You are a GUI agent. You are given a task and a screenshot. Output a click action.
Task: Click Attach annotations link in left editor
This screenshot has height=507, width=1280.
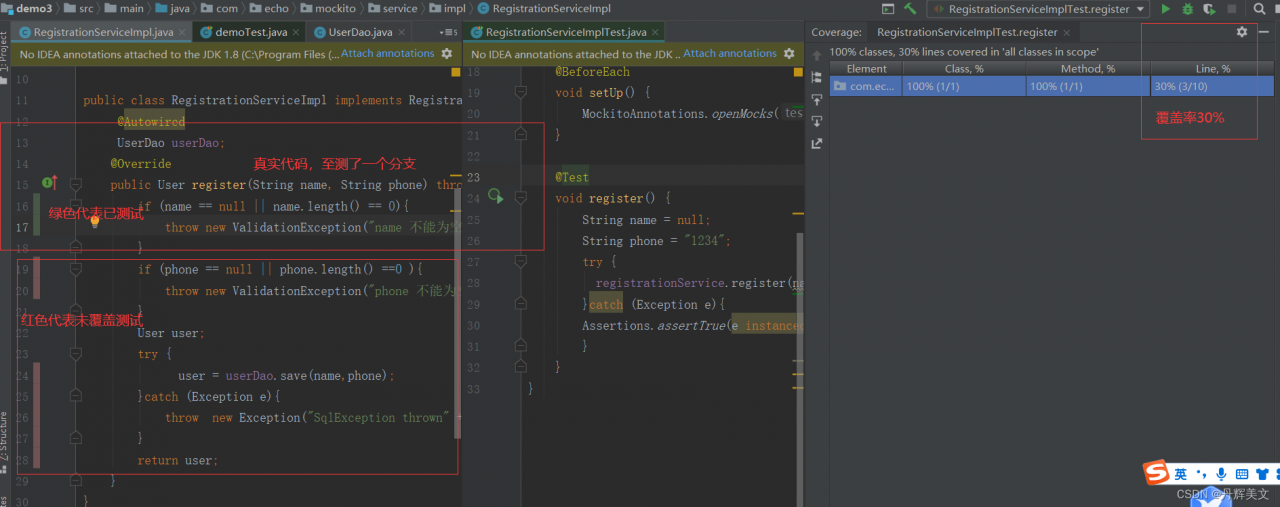point(387,54)
